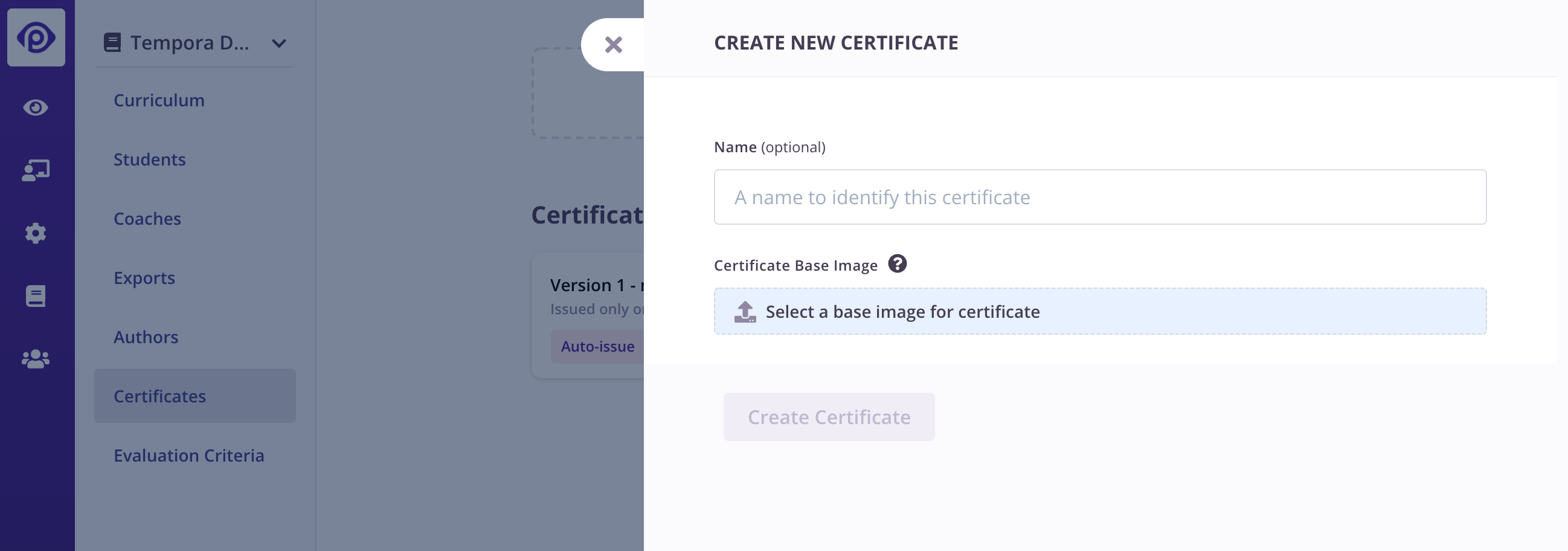Open the Coaches section
The image size is (1568, 551).
pos(147,219)
